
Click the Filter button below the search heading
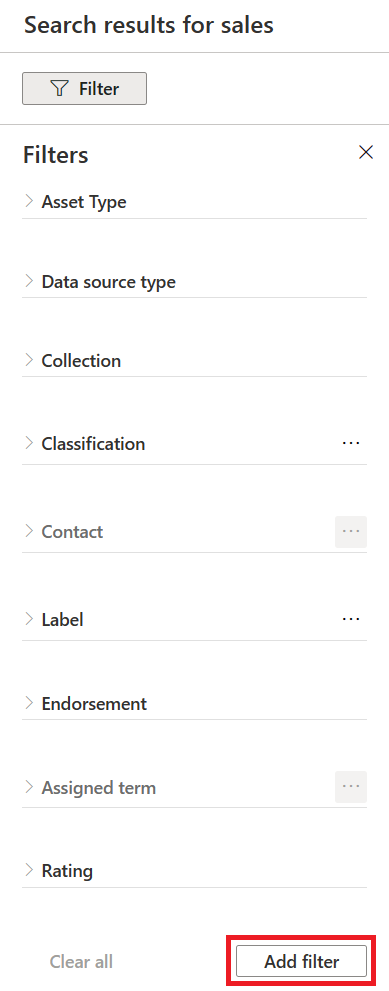pos(84,88)
